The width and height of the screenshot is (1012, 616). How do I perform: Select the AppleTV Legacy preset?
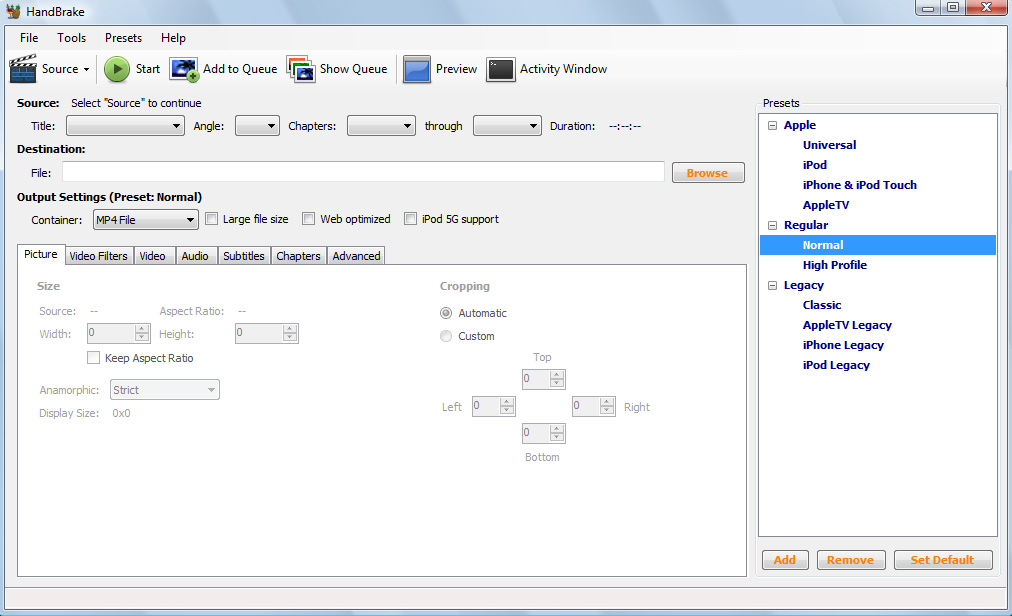pos(847,325)
